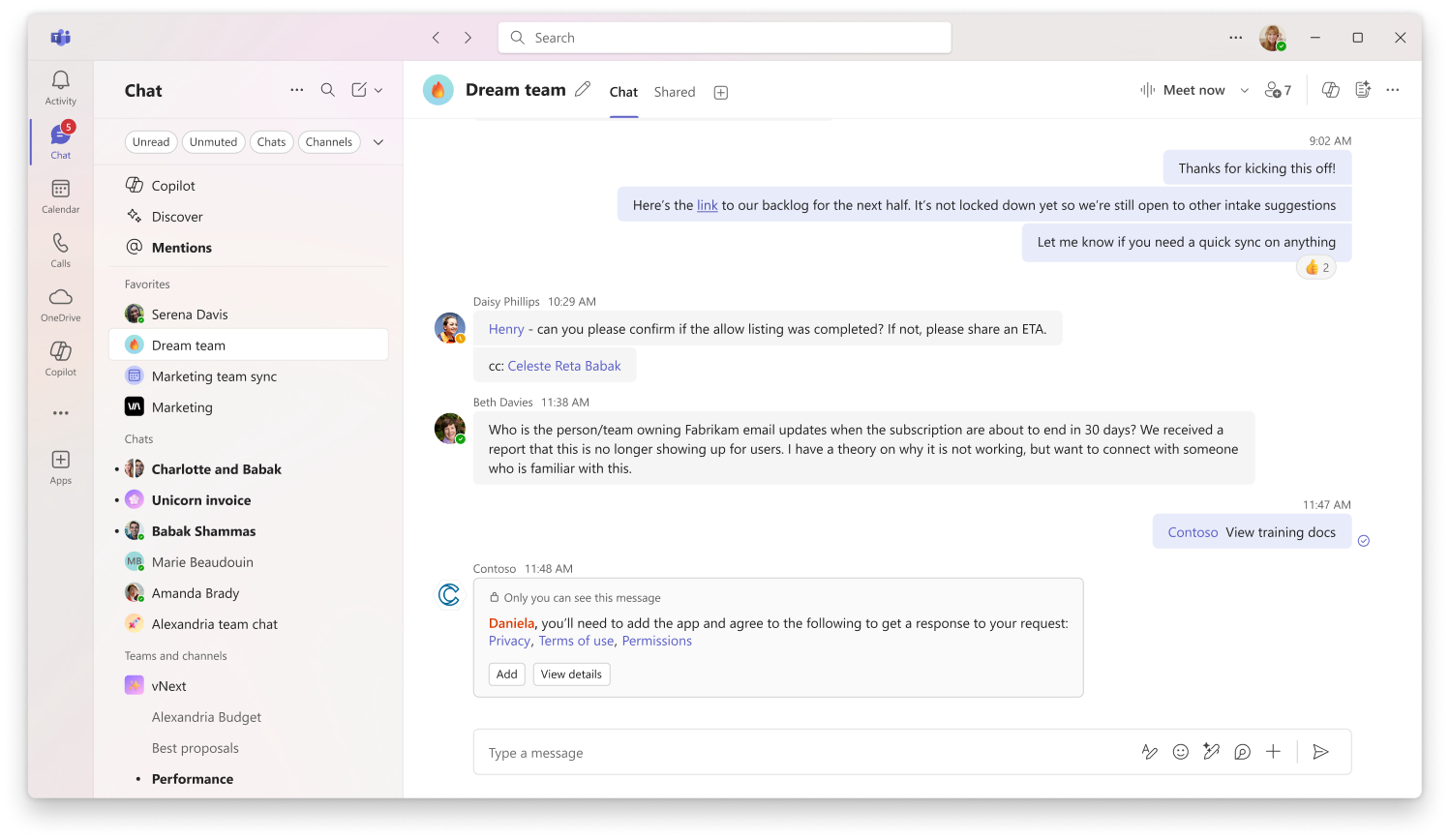This screenshot has width=1450, height=840.
Task: Open more compose actions plus icon
Action: pos(1274,752)
